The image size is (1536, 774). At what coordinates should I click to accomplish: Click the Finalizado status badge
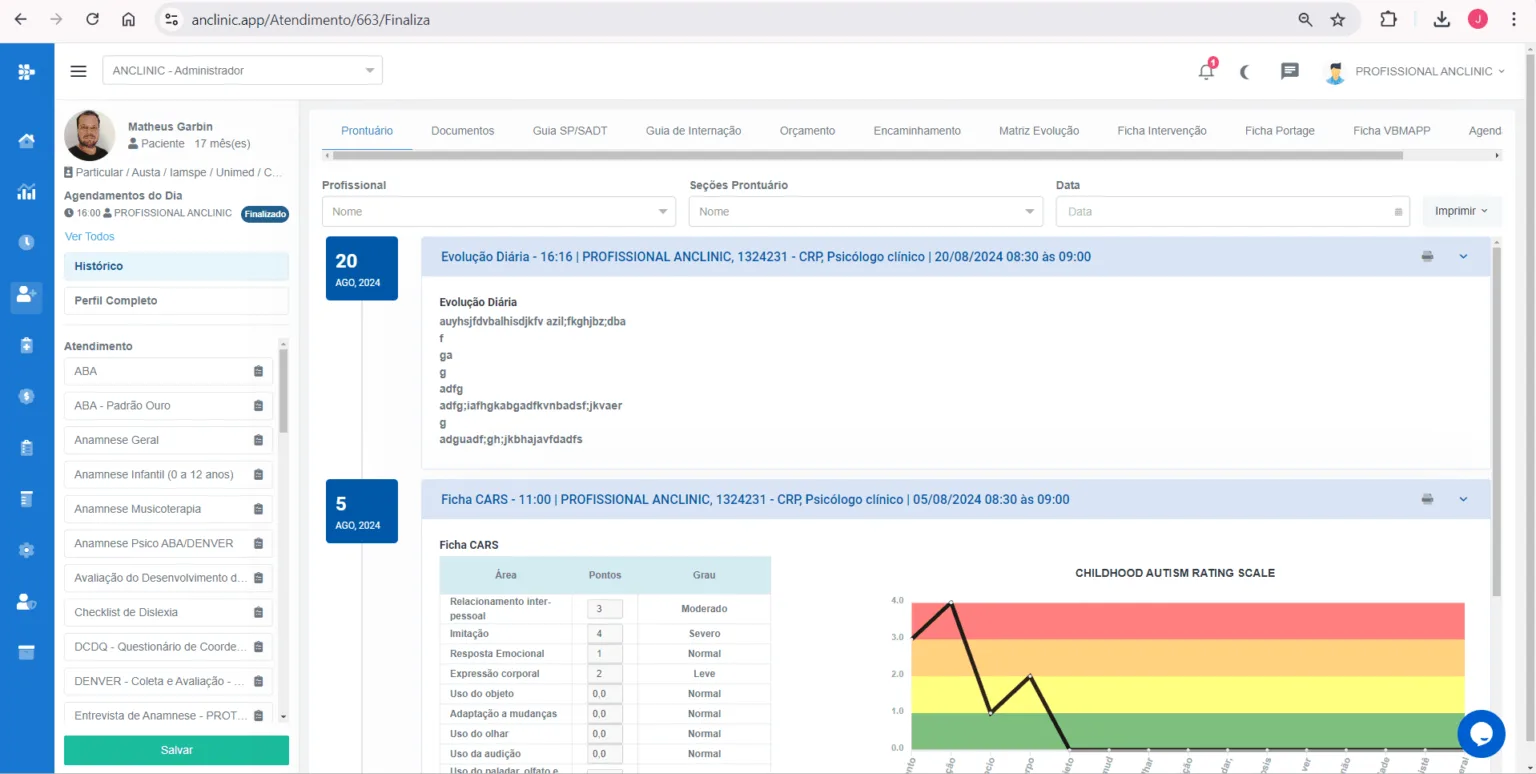click(265, 214)
